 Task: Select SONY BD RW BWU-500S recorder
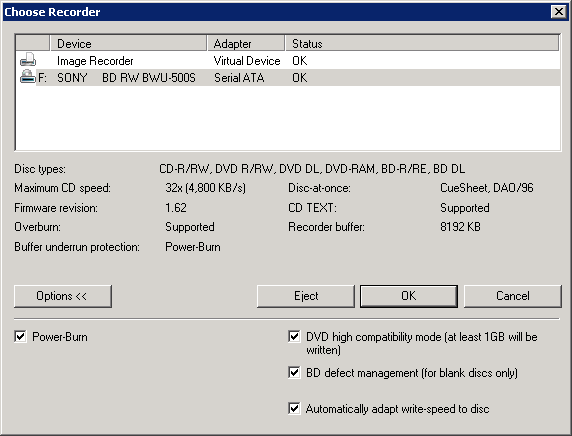pos(288,77)
